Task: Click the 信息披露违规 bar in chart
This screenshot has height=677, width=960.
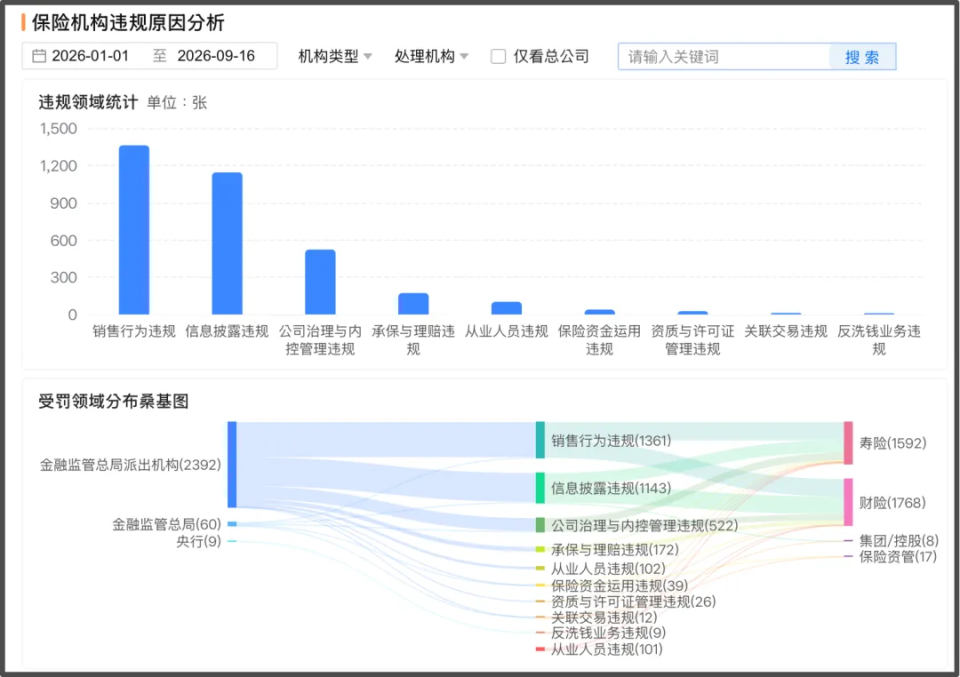Action: 227,244
